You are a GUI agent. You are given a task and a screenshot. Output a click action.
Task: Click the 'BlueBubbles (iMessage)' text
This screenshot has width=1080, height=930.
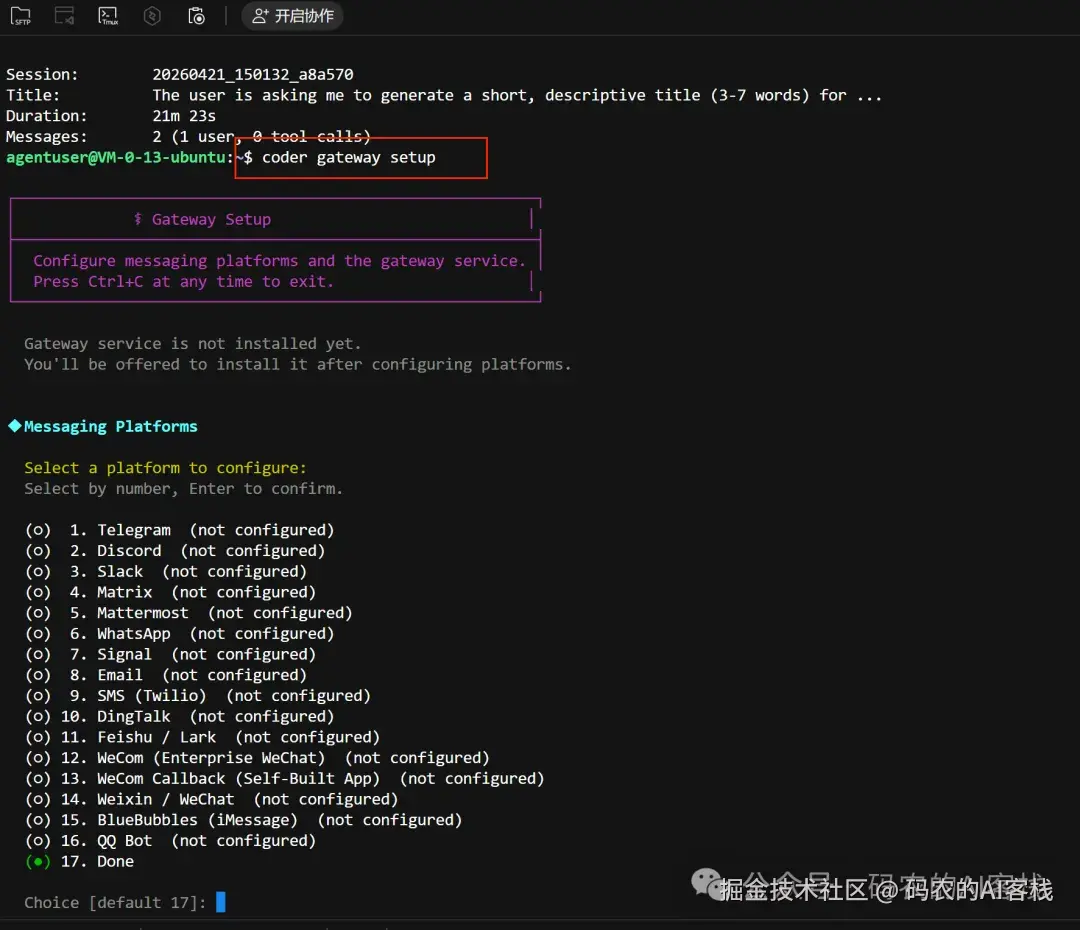(x=197, y=820)
